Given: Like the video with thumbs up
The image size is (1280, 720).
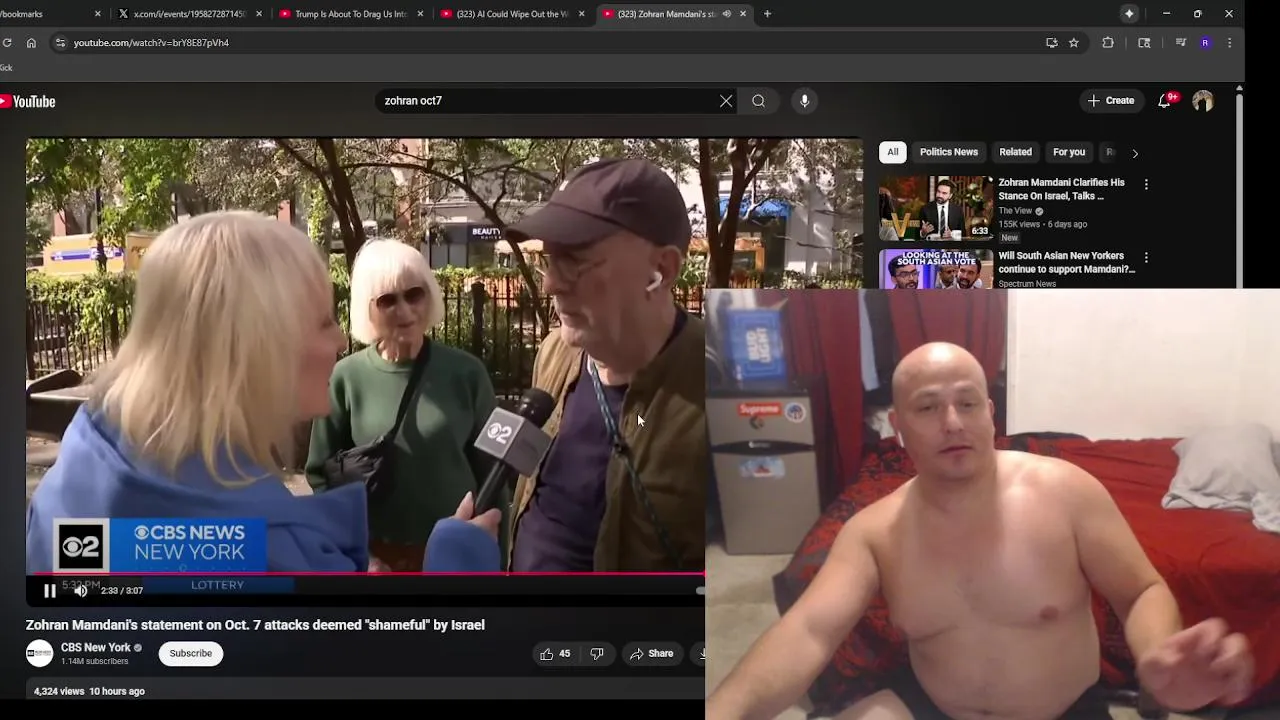Looking at the screenshot, I should (x=555, y=654).
